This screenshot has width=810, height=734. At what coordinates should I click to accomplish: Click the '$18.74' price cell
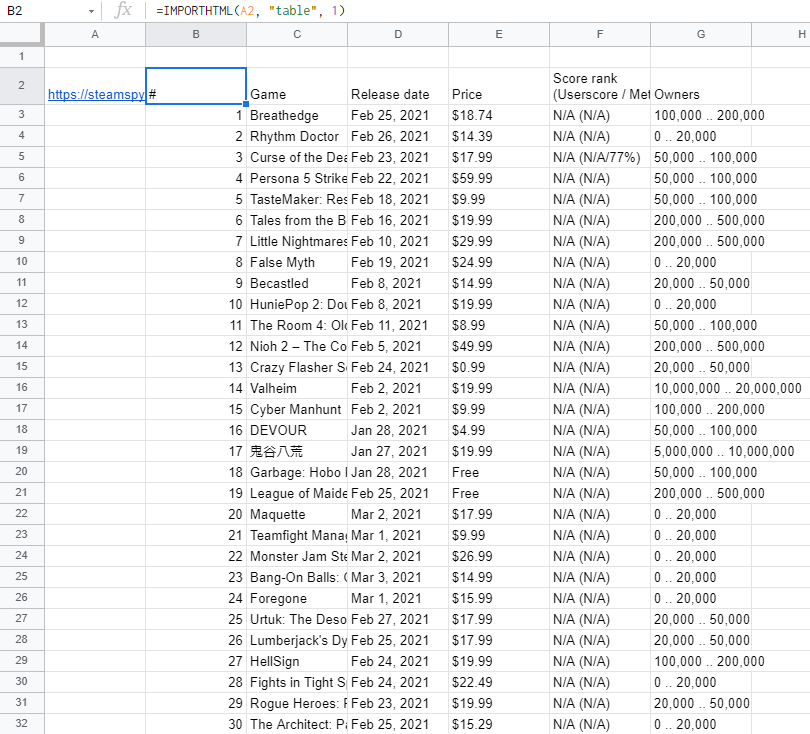(499, 115)
